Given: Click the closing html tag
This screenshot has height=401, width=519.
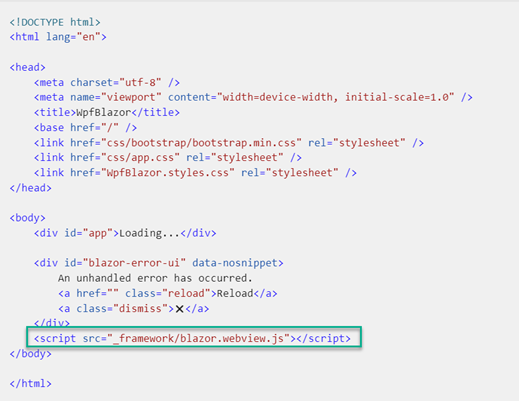Looking at the screenshot, I should [30, 384].
